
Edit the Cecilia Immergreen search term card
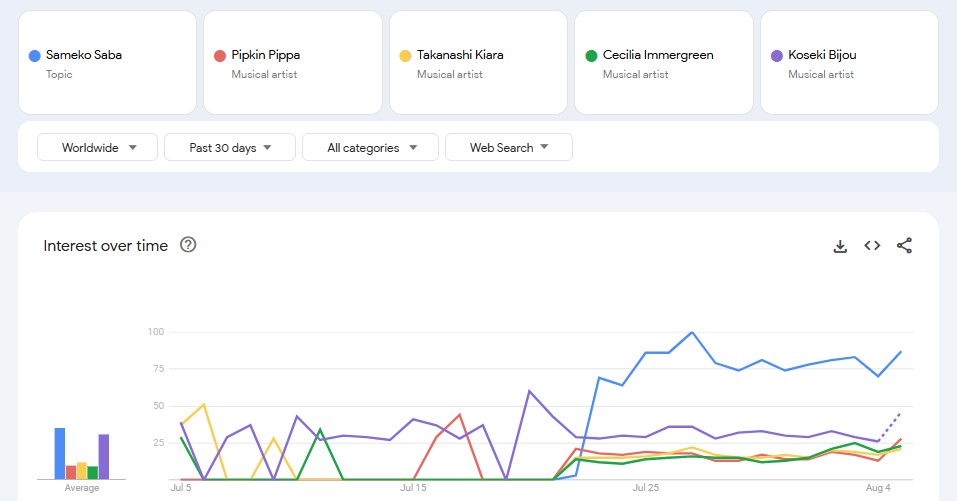pyautogui.click(x=664, y=63)
